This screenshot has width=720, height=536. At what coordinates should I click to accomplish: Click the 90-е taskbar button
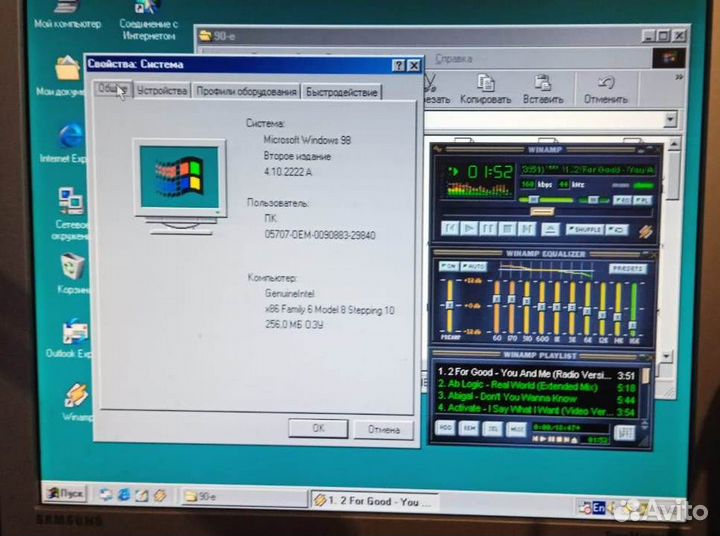[244, 497]
